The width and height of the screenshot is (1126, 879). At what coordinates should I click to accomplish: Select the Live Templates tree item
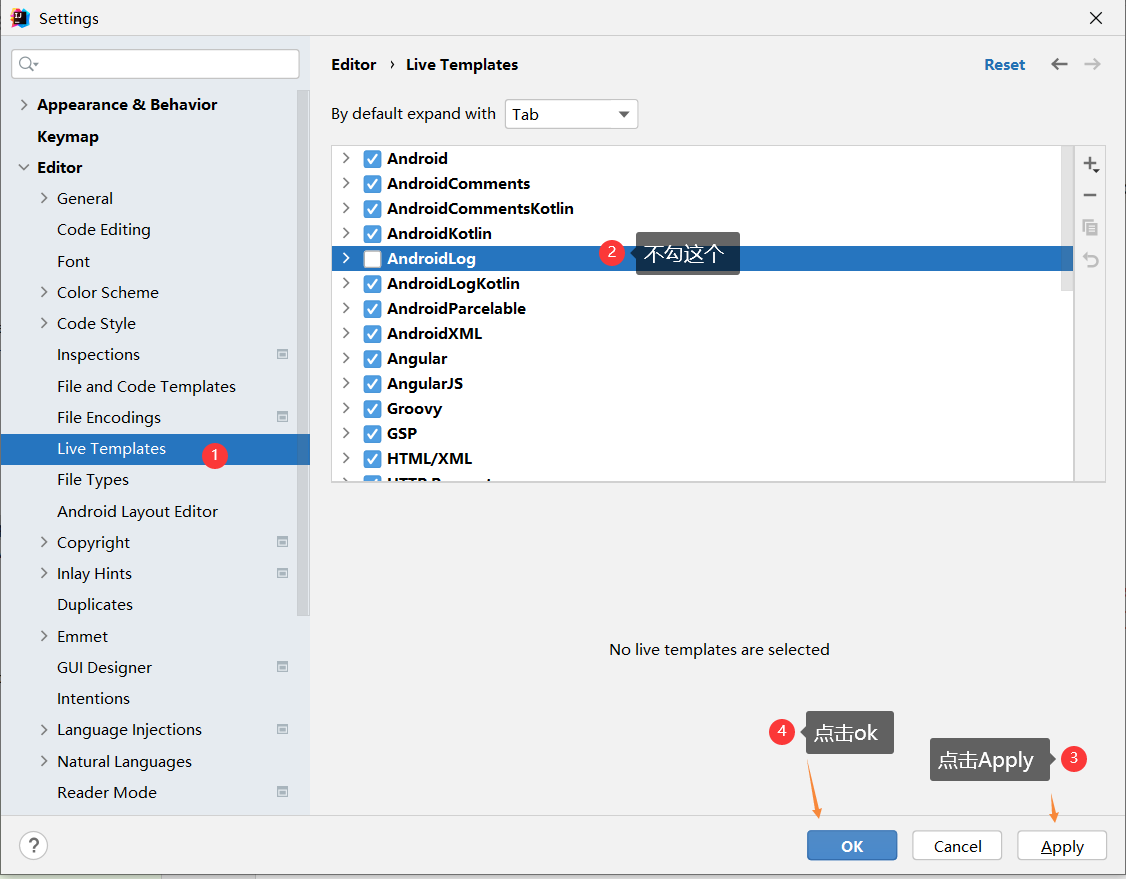tap(155, 449)
